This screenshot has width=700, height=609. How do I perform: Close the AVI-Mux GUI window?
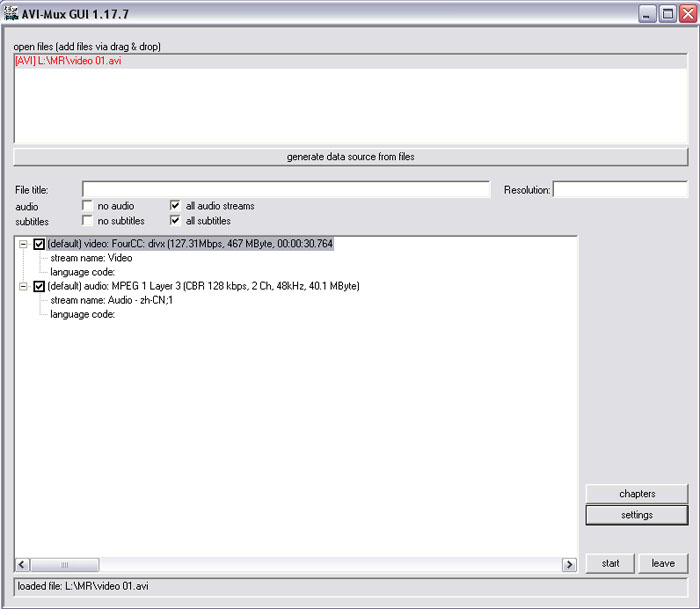[x=688, y=14]
